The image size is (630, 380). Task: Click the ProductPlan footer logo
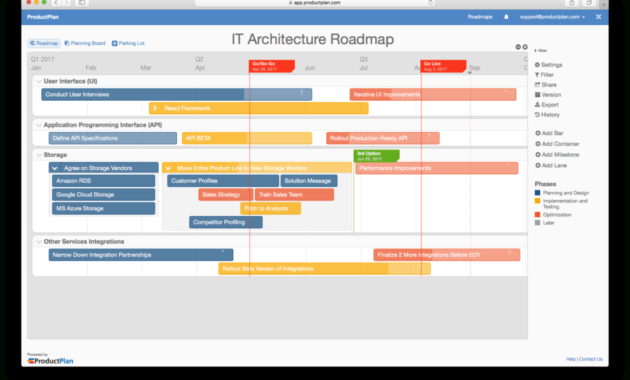pyautogui.click(x=50, y=361)
